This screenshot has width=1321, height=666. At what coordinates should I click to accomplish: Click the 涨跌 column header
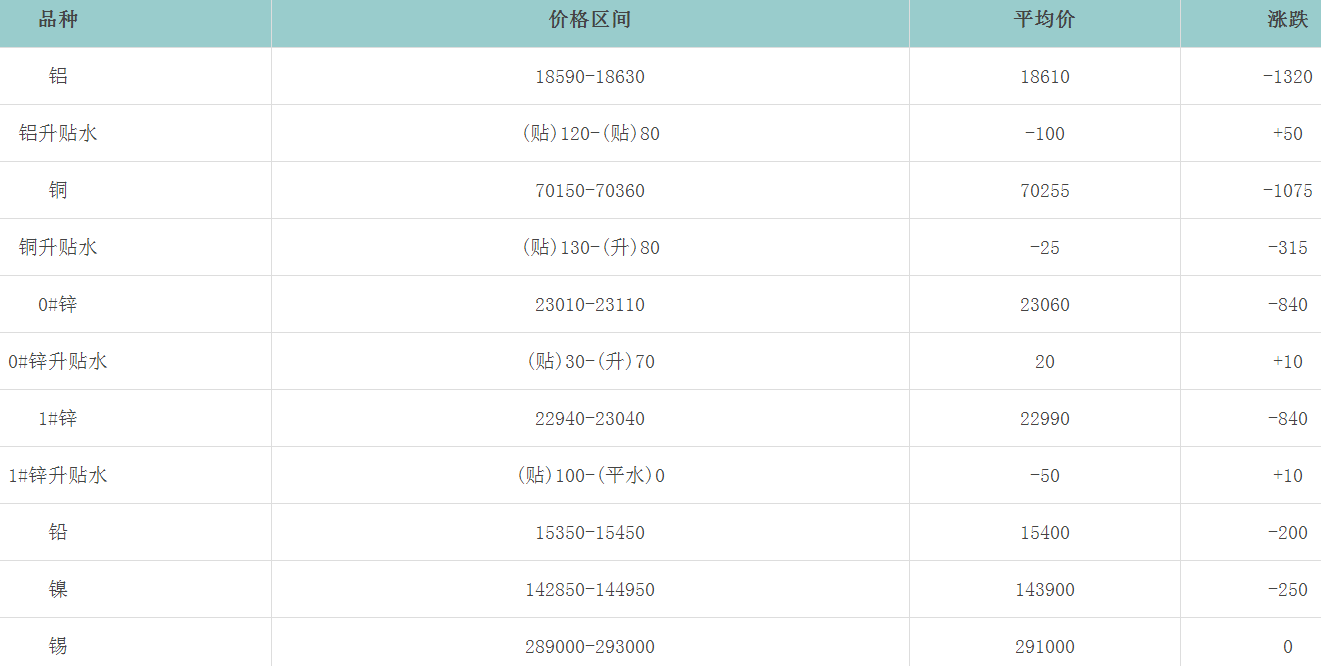coord(1287,20)
